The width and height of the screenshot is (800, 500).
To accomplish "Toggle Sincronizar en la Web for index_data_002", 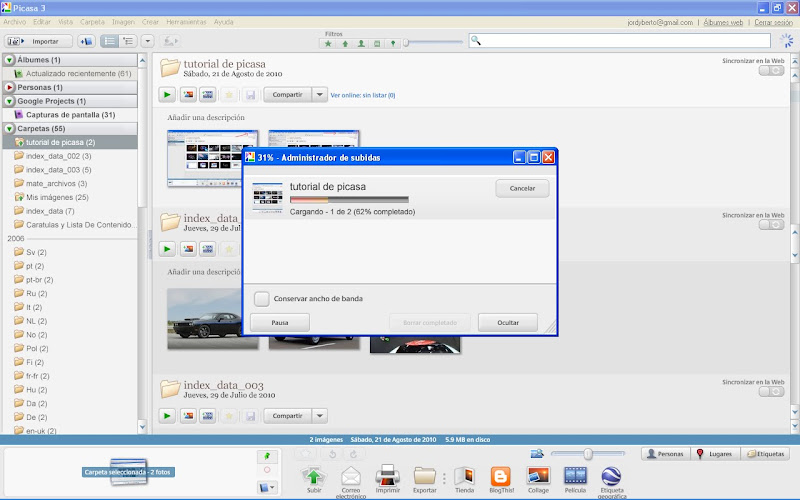I will [x=771, y=225].
